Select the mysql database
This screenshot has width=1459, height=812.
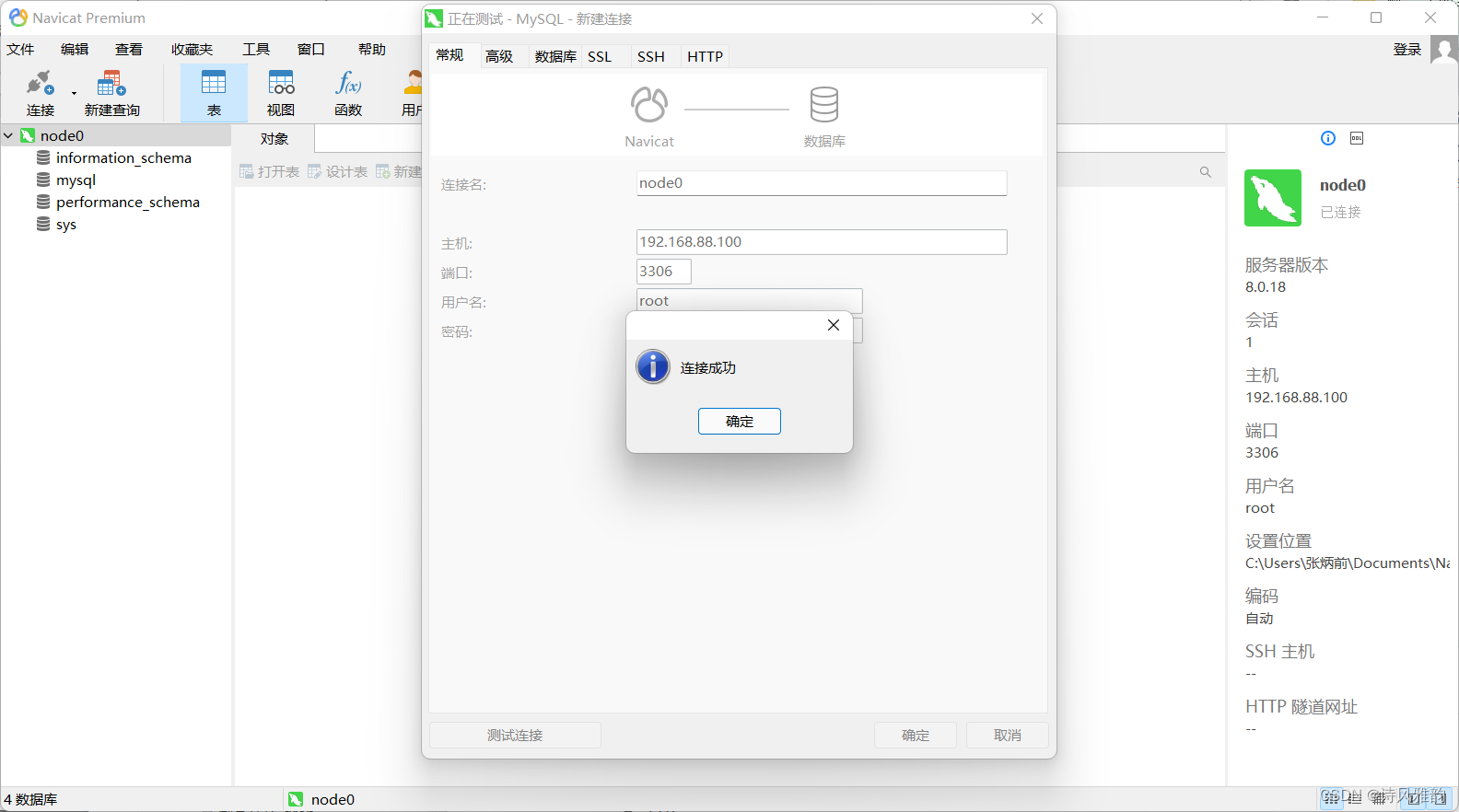coord(76,180)
